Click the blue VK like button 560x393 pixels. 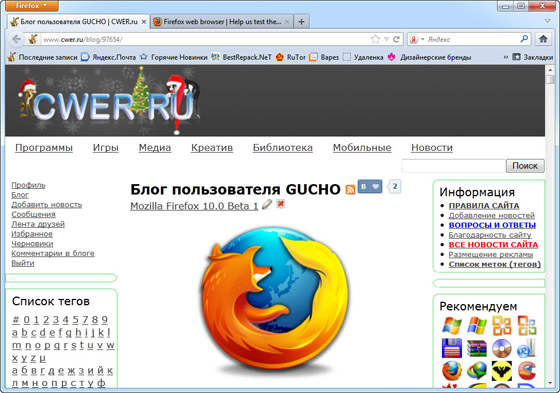(x=370, y=186)
